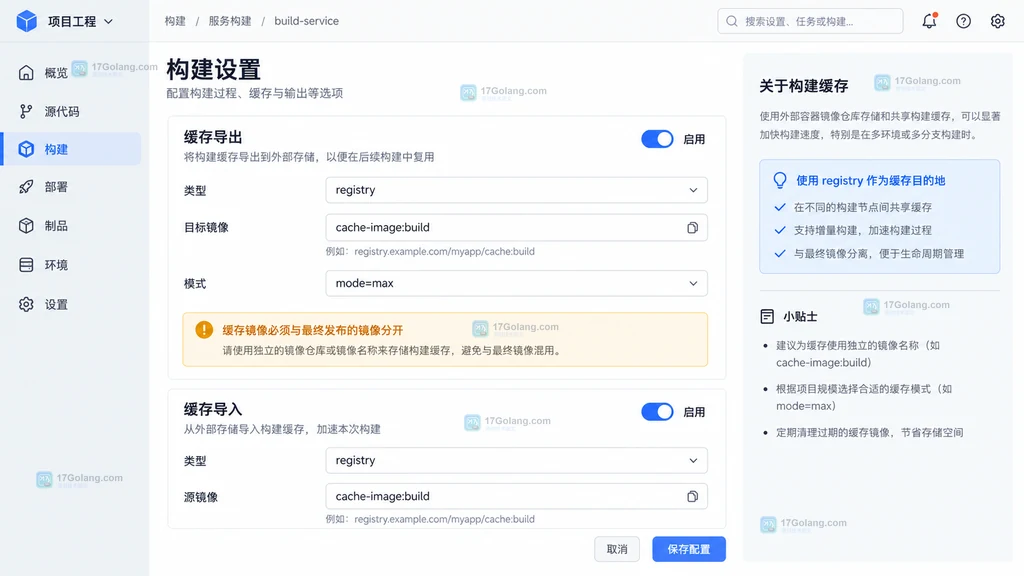Click the blue cube project logo

point(27,21)
